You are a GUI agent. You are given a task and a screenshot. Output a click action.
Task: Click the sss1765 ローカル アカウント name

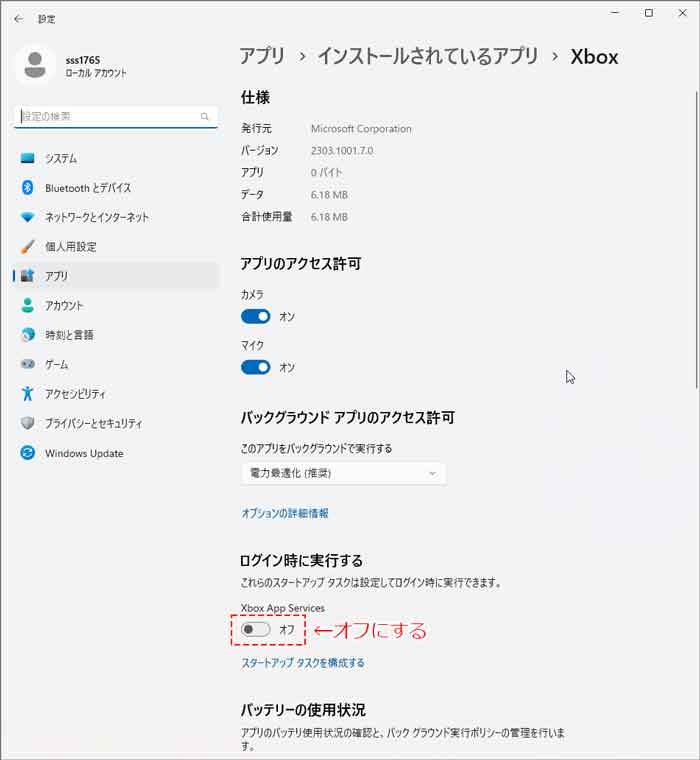[96, 66]
